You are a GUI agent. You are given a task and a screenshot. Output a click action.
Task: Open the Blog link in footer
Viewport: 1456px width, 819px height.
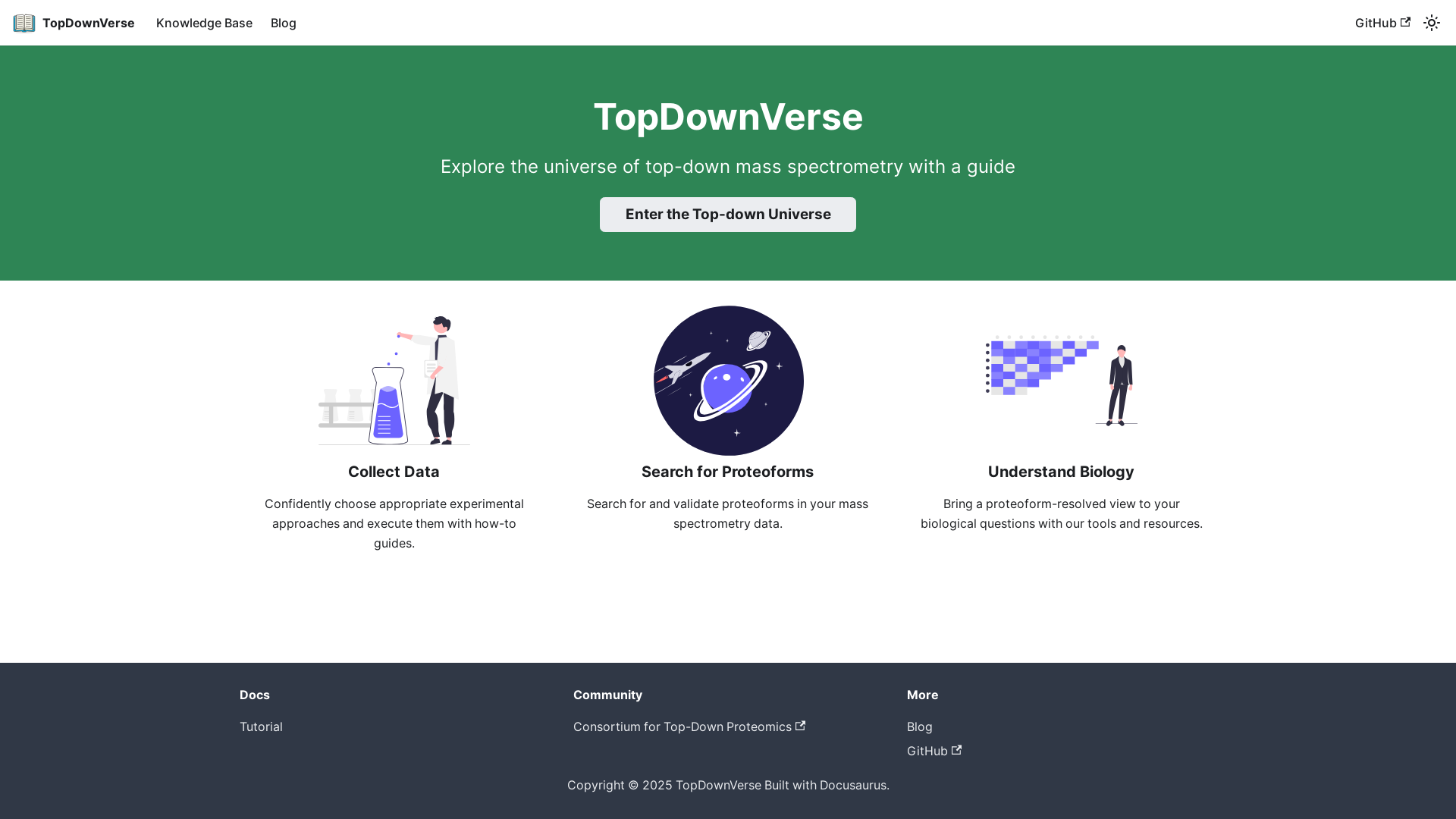point(920,726)
